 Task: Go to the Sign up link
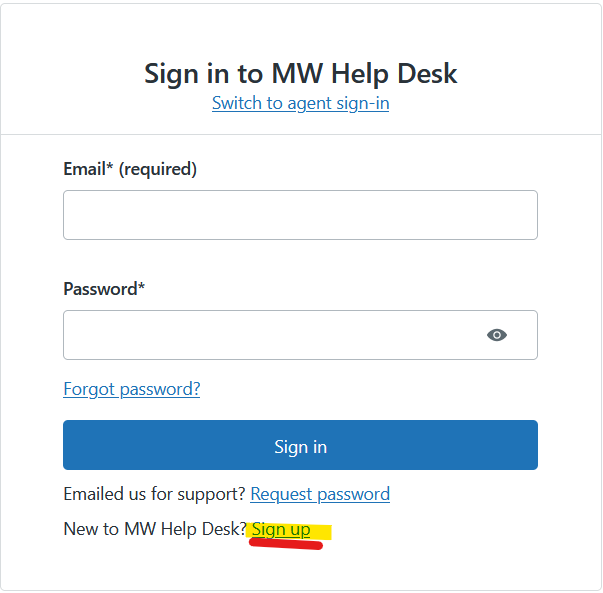click(281, 529)
